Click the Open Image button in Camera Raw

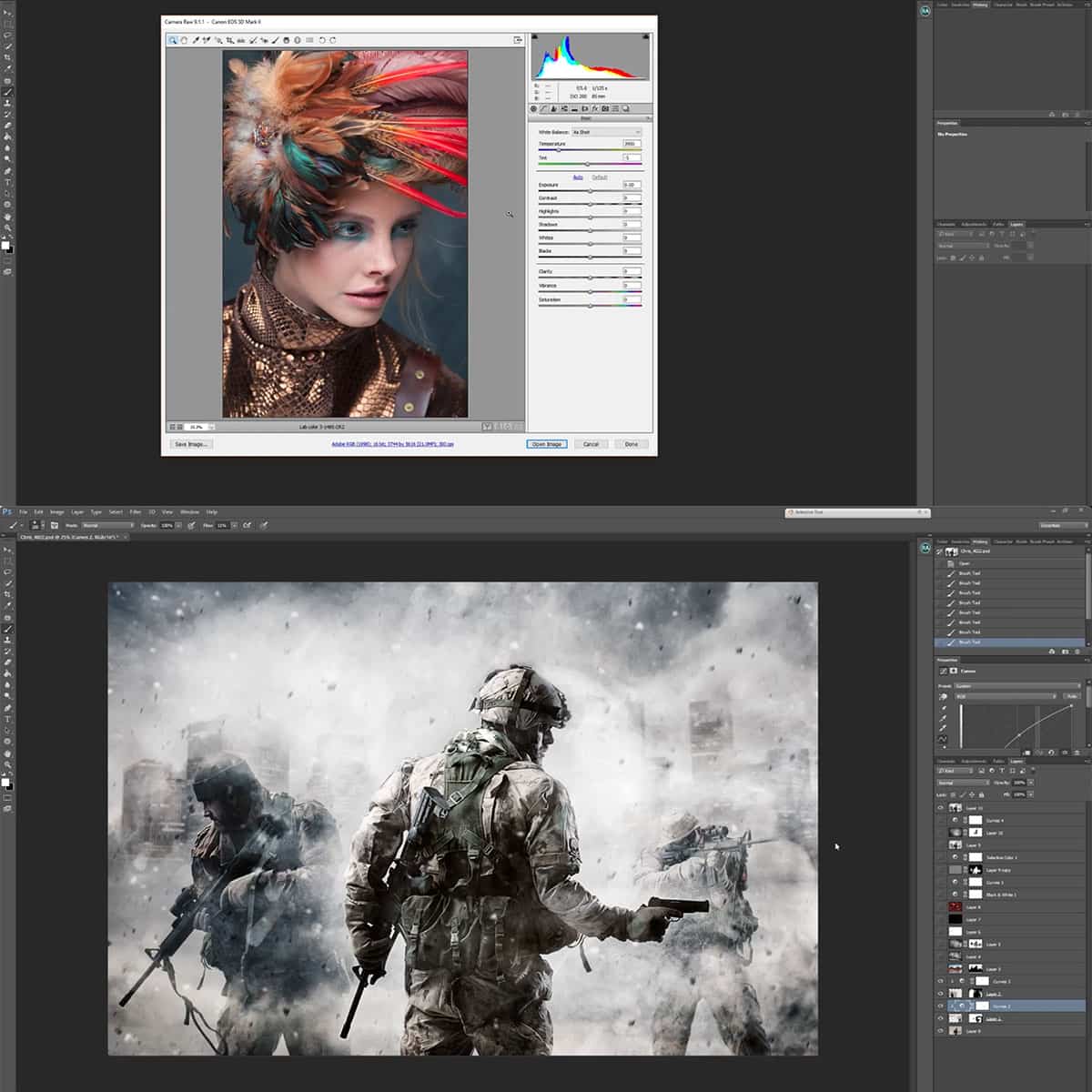click(546, 444)
